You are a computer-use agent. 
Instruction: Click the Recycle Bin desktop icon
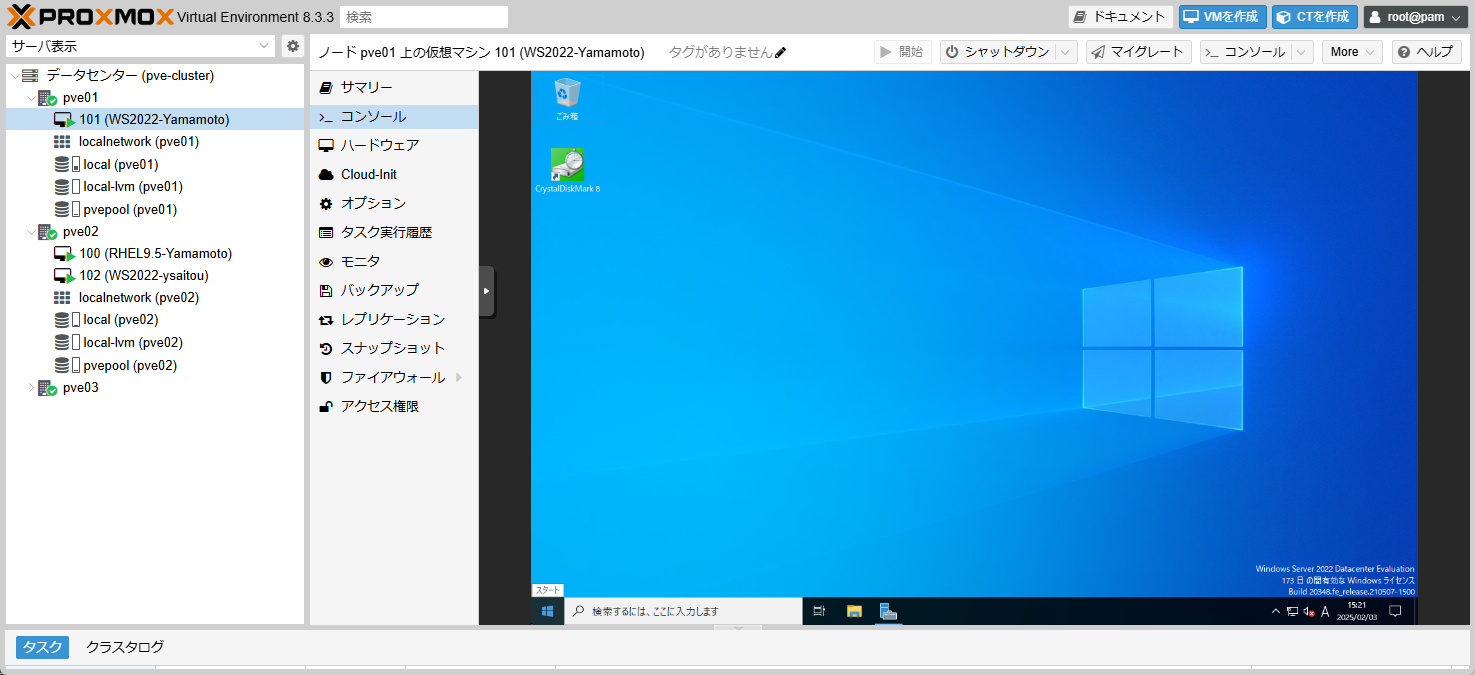click(567, 95)
